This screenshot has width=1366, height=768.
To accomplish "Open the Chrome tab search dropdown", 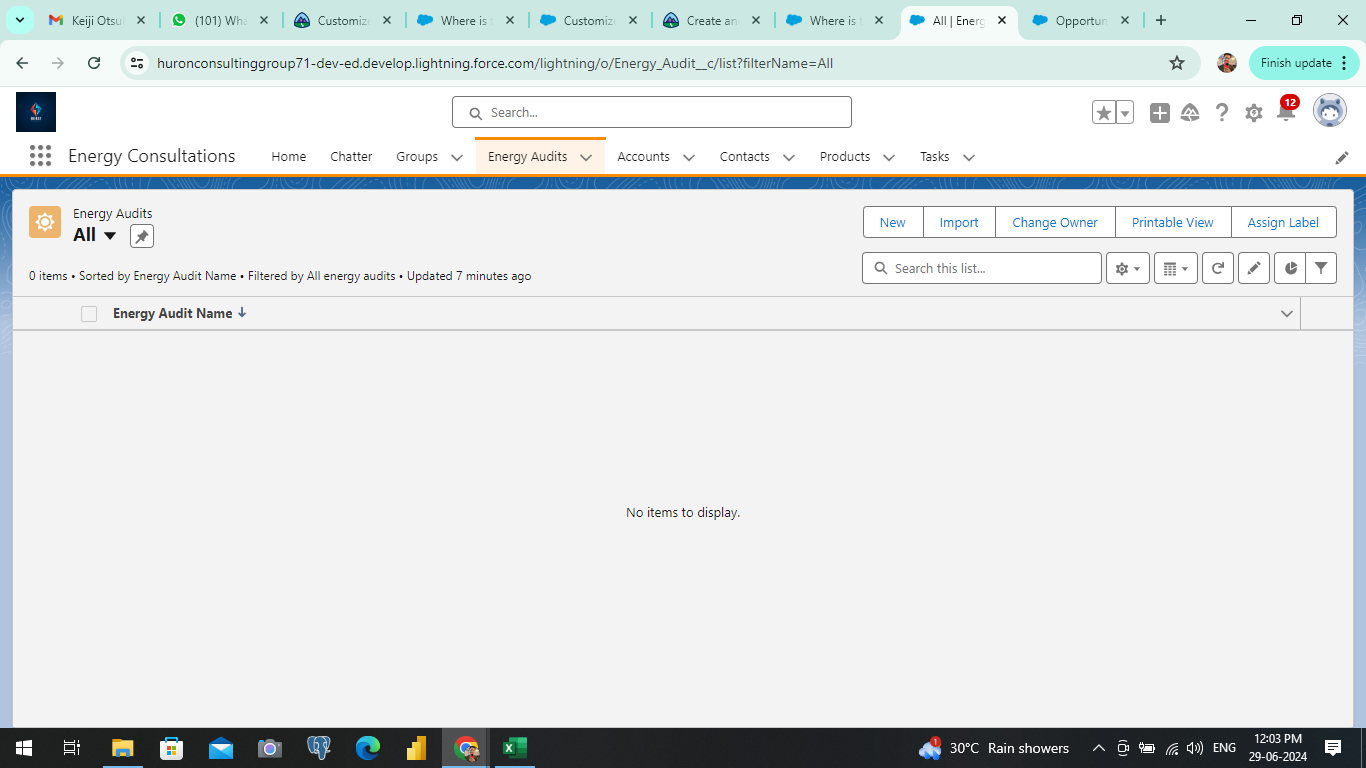I will (x=19, y=20).
